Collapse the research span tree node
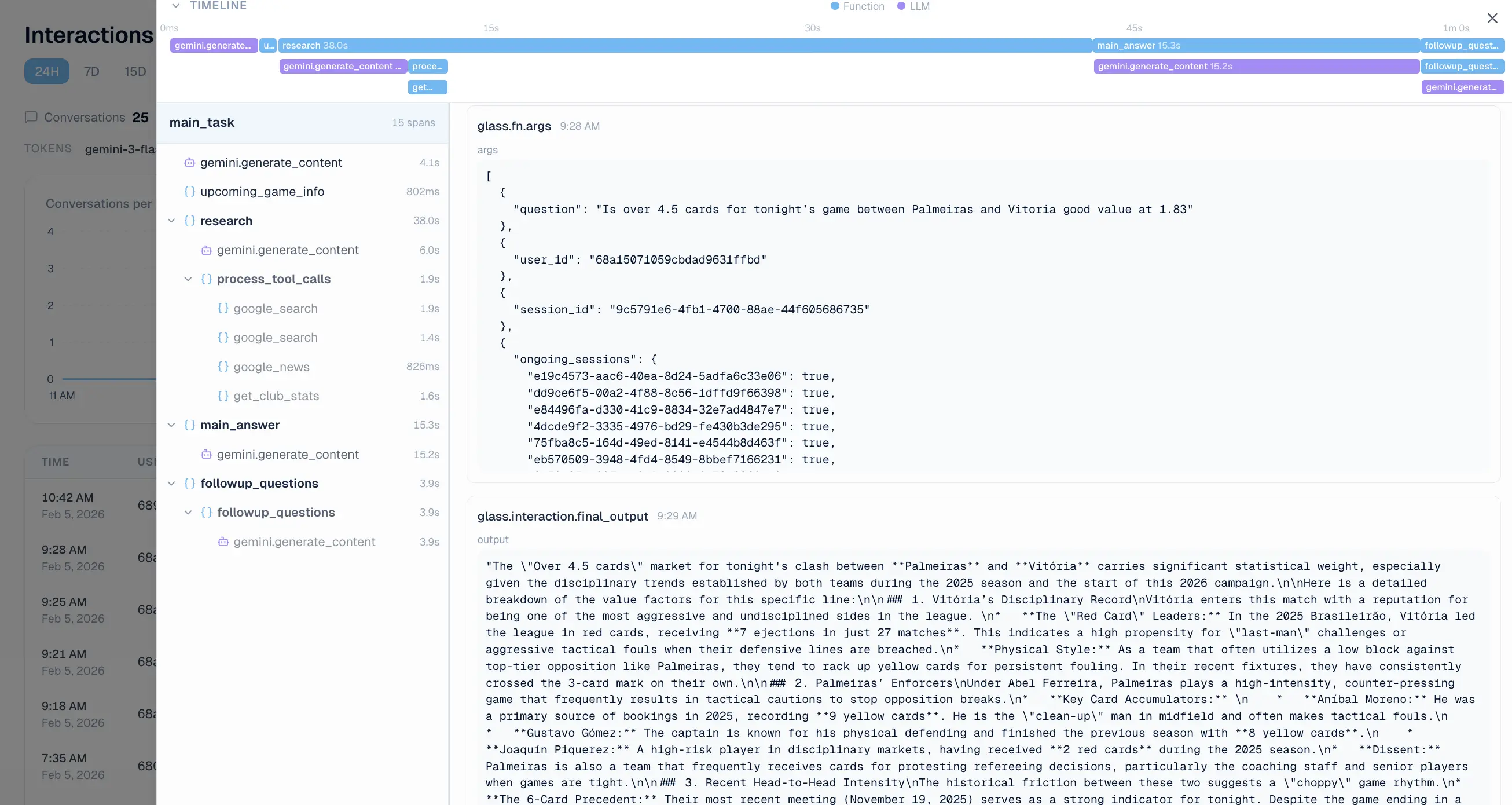This screenshot has height=805, width=1512. (x=171, y=221)
